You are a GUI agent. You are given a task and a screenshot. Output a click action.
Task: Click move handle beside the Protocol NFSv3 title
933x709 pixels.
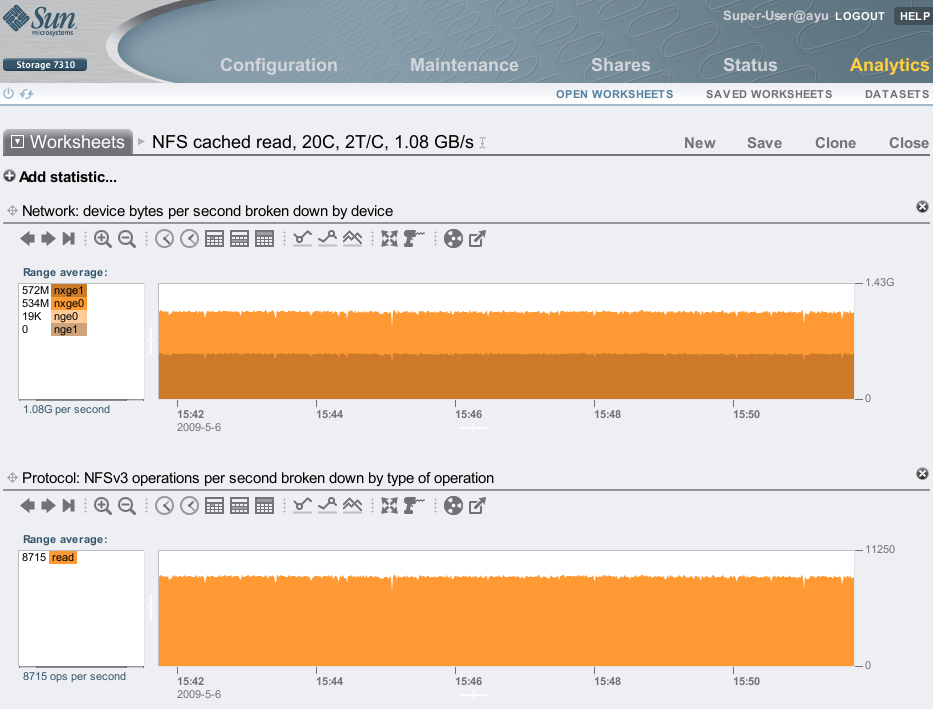(x=13, y=478)
